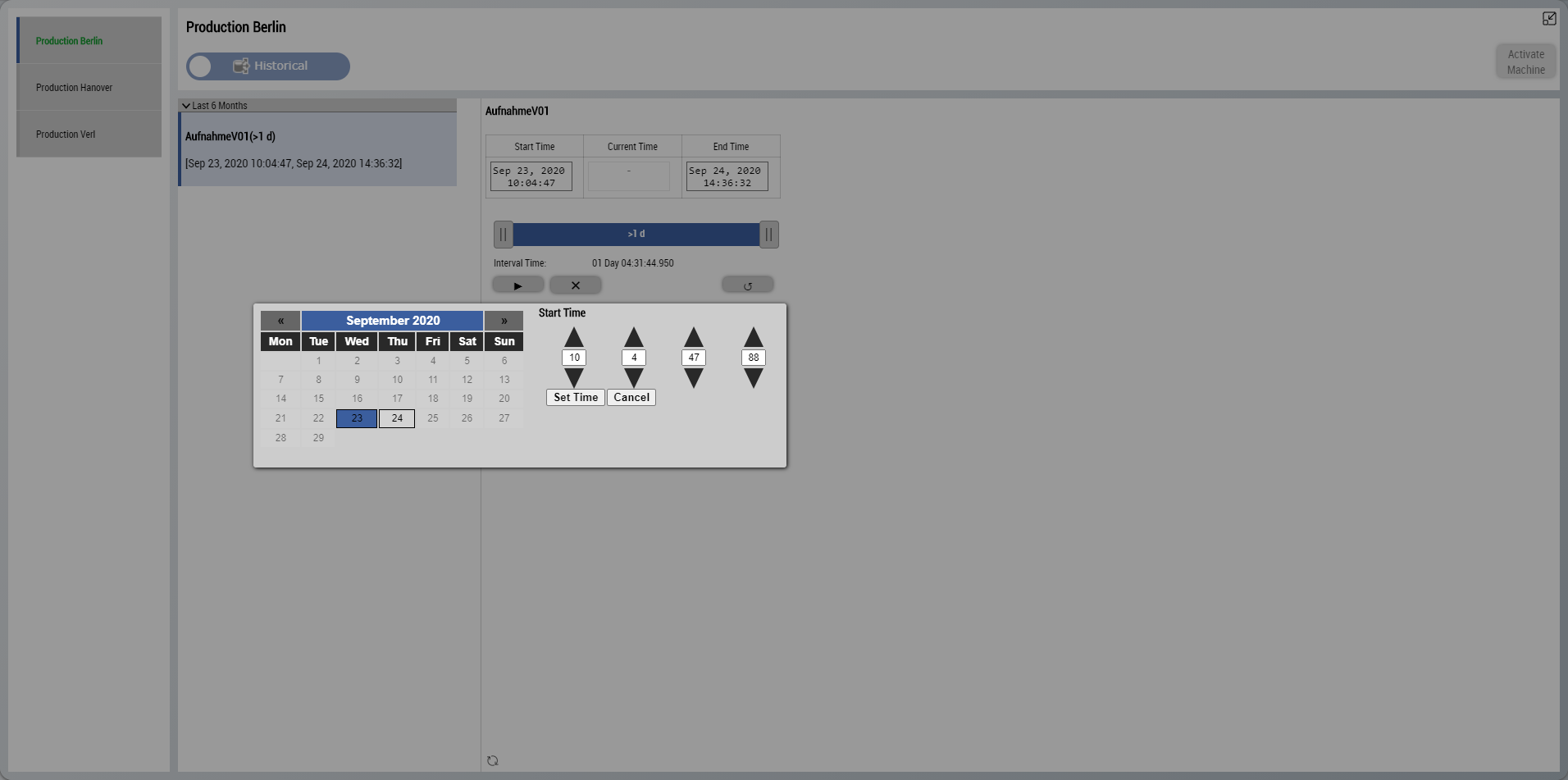Viewport: 1568px width, 780px height.
Task: Increase the milliseconds value 88 with its up arrow
Action: (754, 336)
